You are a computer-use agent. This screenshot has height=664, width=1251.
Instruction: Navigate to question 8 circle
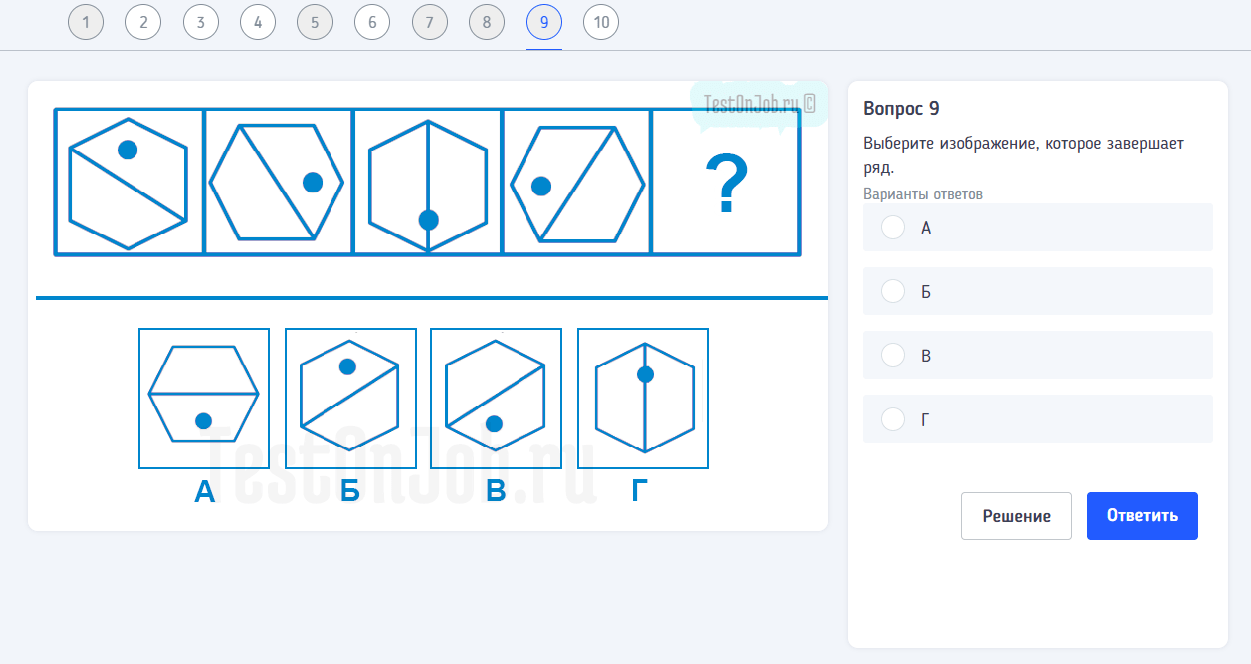[x=487, y=23]
